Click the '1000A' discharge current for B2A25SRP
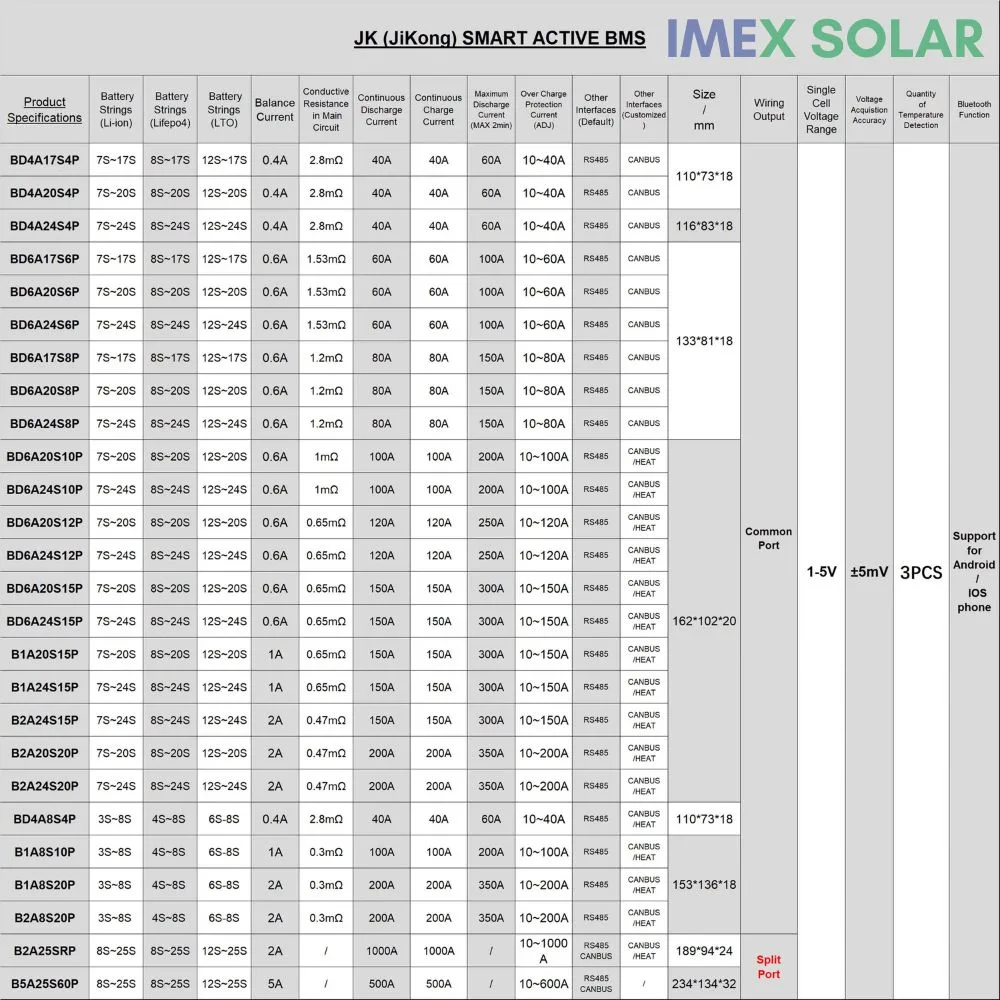1000x1000 pixels. tap(381, 951)
